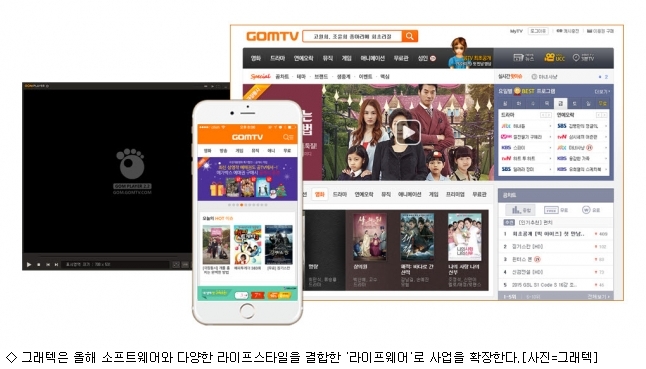Click the 로그인 button at top right
The height and width of the screenshot is (369, 646).
coord(538,31)
